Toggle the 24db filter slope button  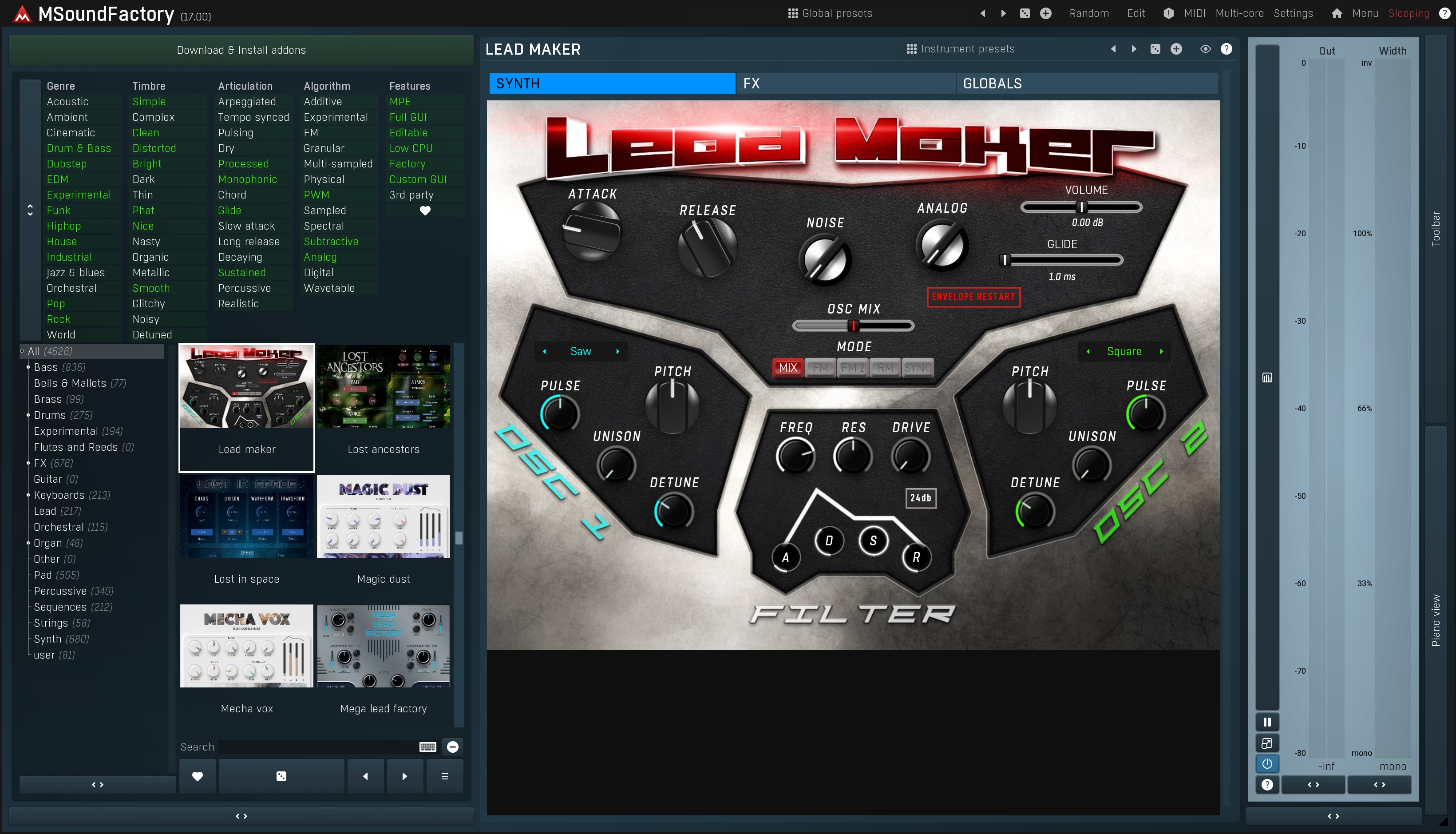pyautogui.click(x=920, y=498)
